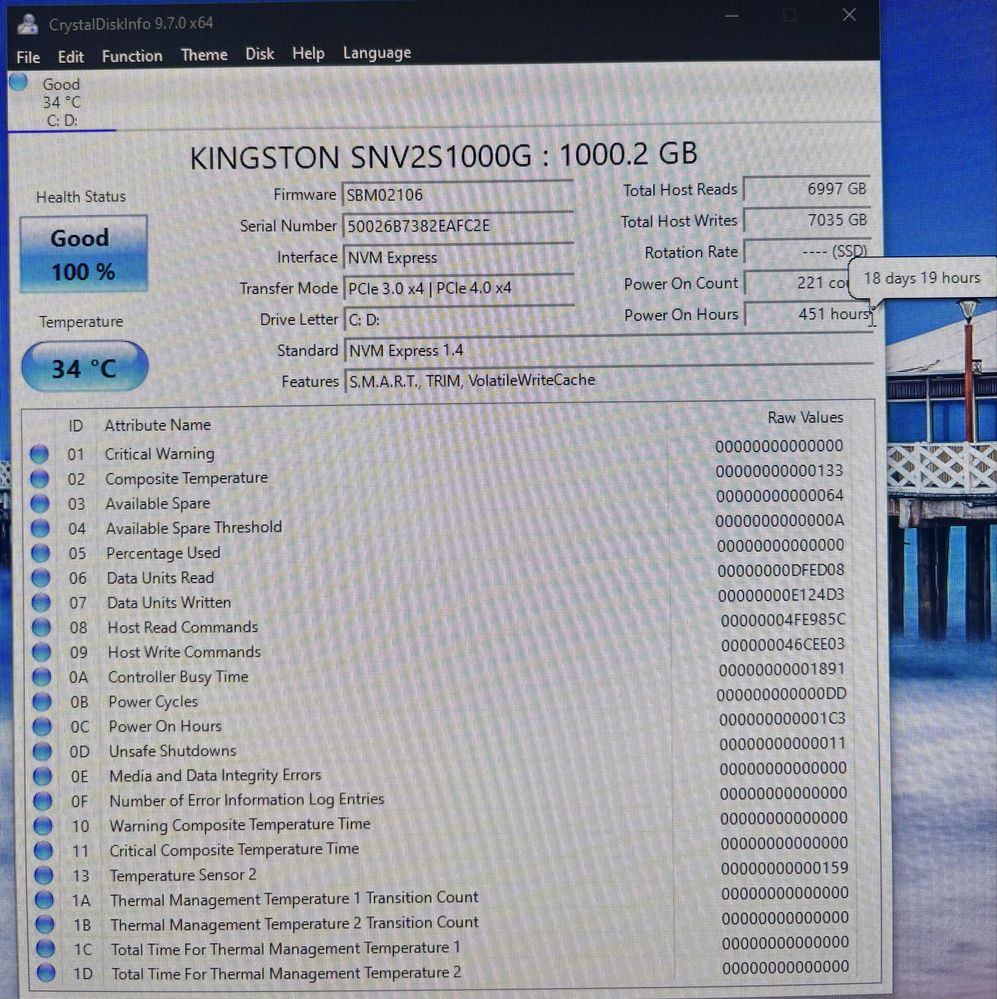The width and height of the screenshot is (997, 999).
Task: Click the 34 °C temperature button
Action: pos(84,368)
